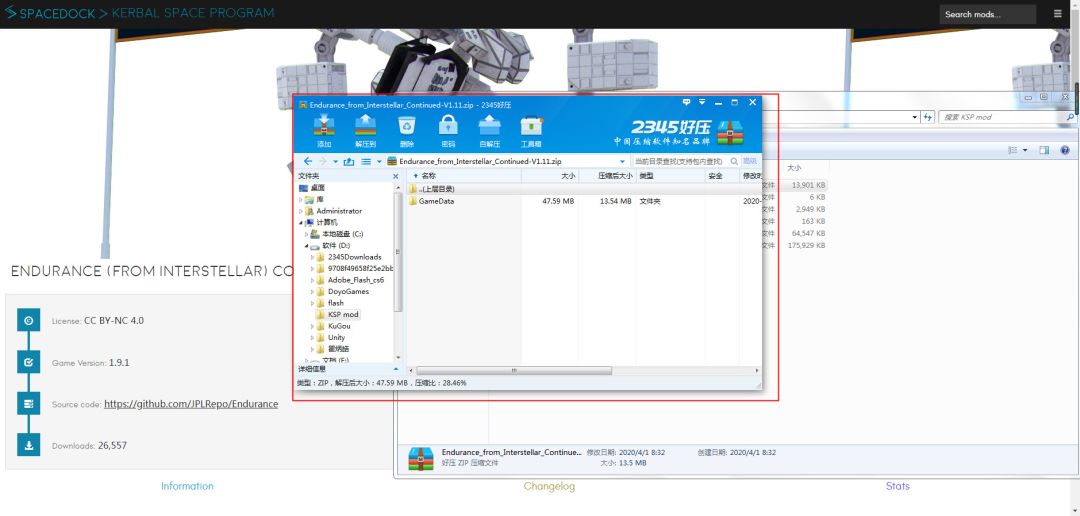The width and height of the screenshot is (1080, 516).
Task: Click the 自解压 (Self-extract) toolbar icon
Action: point(489,125)
